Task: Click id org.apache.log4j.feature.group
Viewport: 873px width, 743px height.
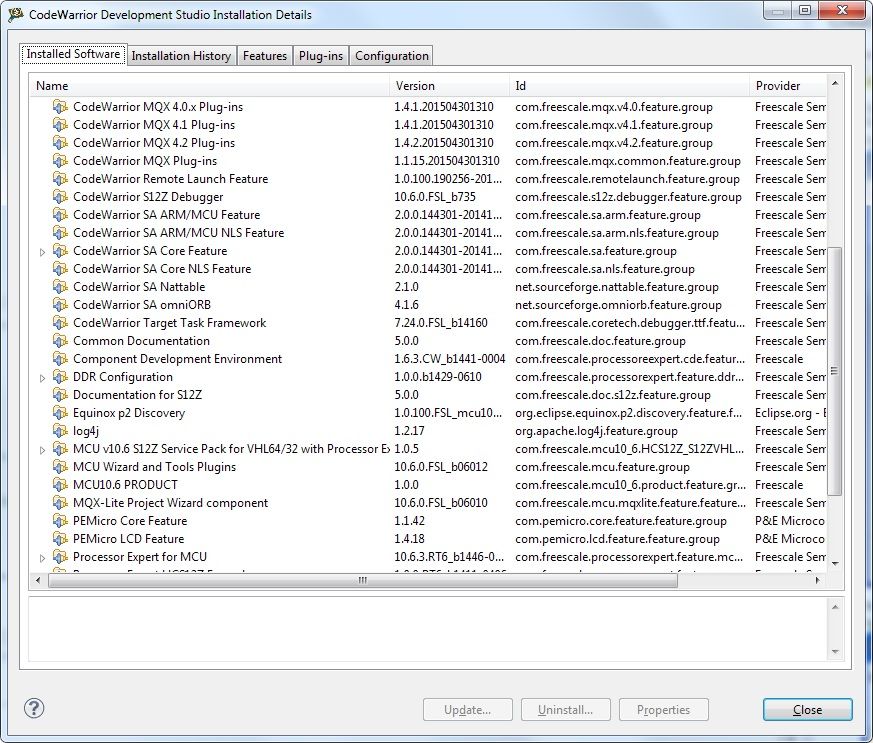Action: coord(596,431)
